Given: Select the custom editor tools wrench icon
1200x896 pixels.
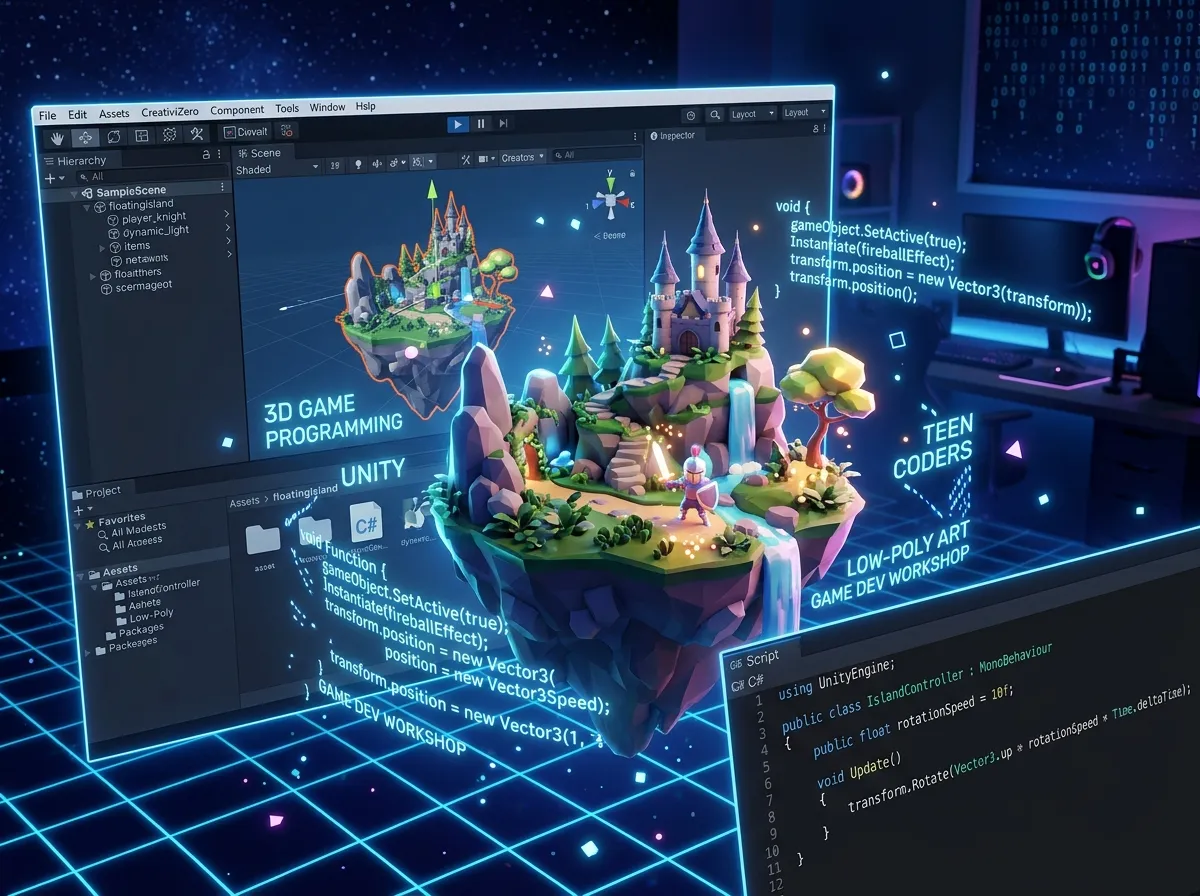Looking at the screenshot, I should tap(197, 133).
